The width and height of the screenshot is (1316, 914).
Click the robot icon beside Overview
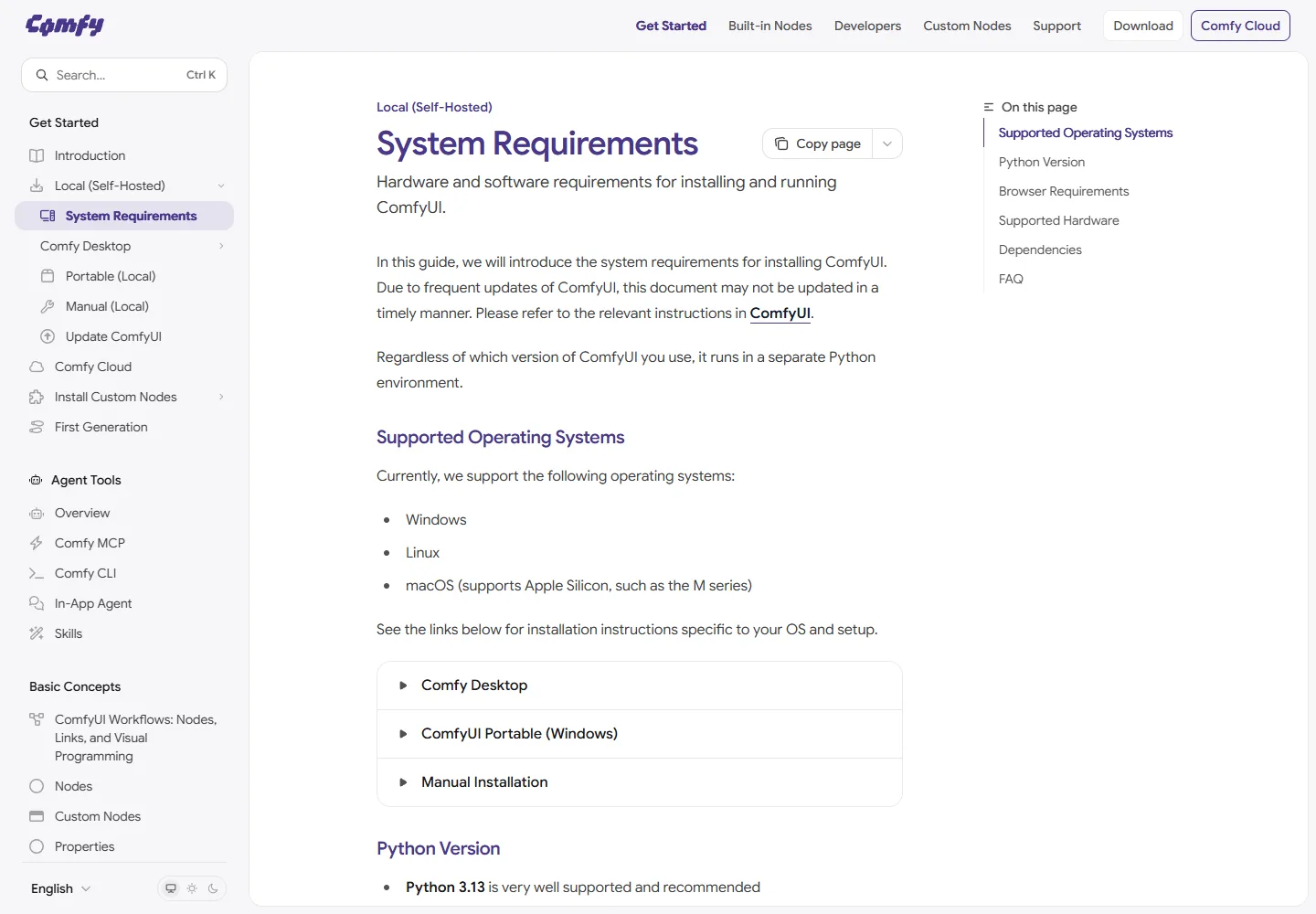(37, 513)
